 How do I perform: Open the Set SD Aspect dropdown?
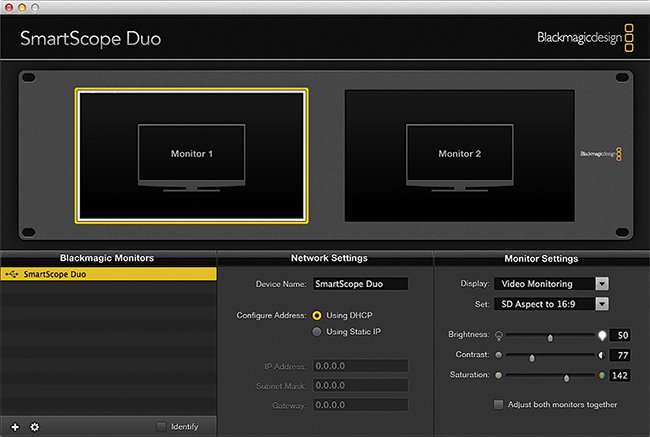(551, 304)
